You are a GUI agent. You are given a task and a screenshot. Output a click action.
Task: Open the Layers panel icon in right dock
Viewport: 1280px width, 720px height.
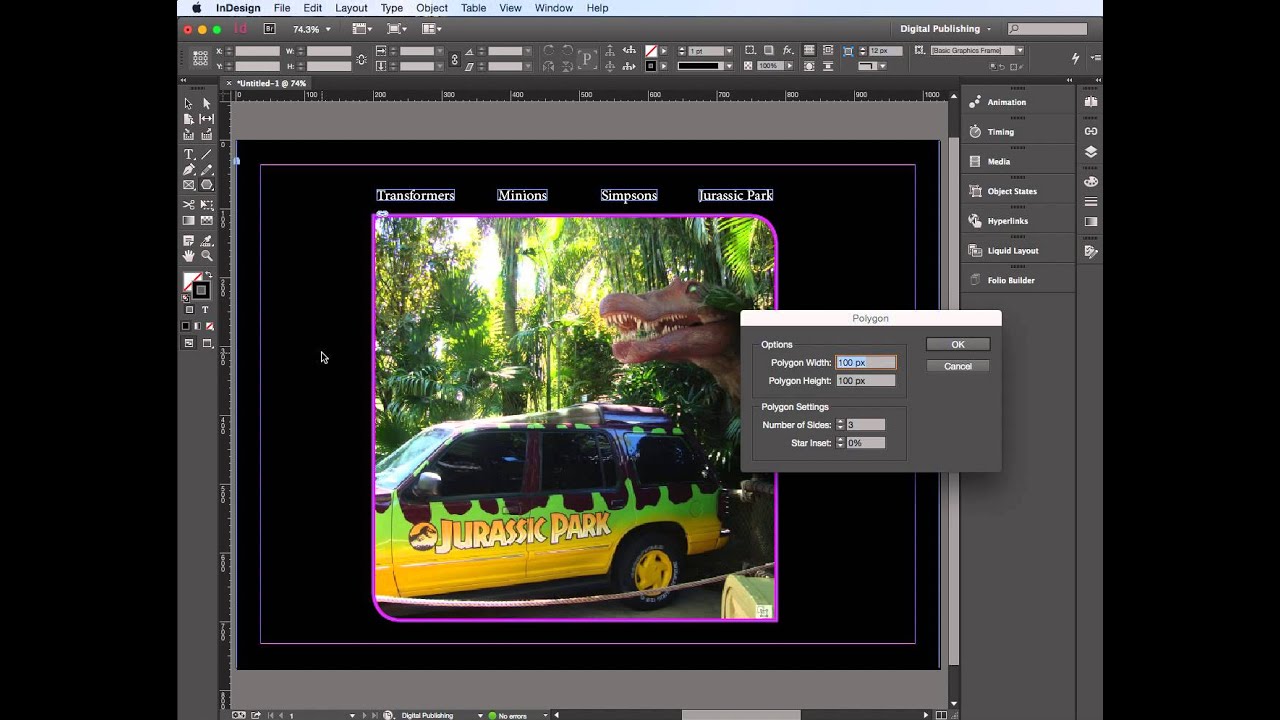(x=1091, y=152)
